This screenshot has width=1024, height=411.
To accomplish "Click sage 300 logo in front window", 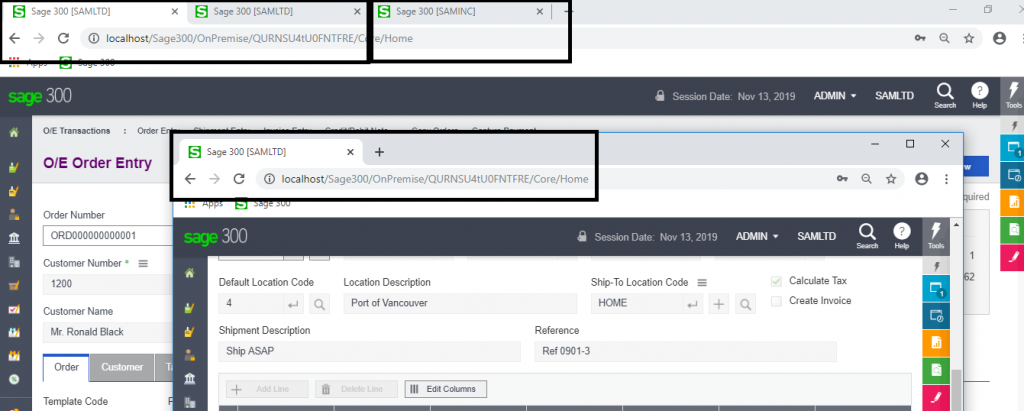I will (x=216, y=237).
